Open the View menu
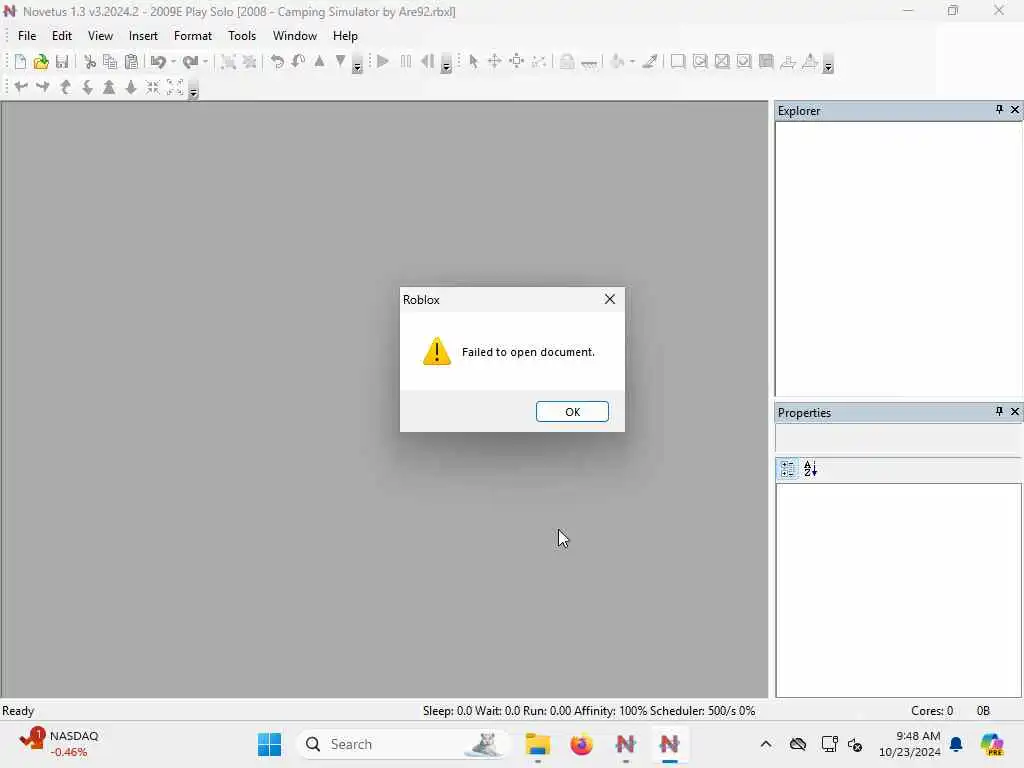The height and width of the screenshot is (768, 1024). (x=101, y=36)
